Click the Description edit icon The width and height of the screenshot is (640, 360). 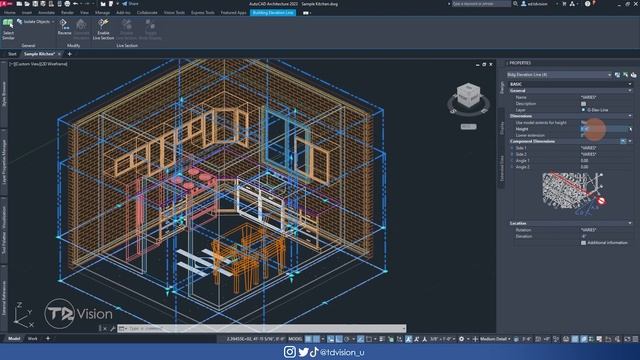tap(583, 104)
